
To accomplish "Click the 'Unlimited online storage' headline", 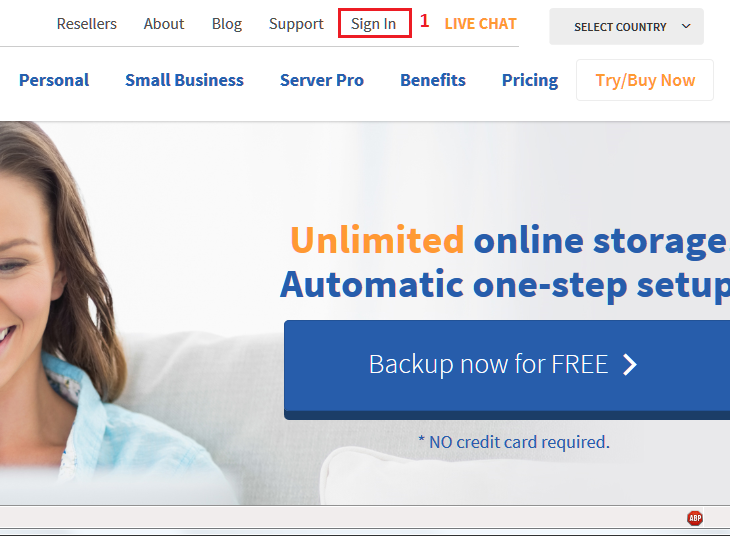I will tap(509, 241).
